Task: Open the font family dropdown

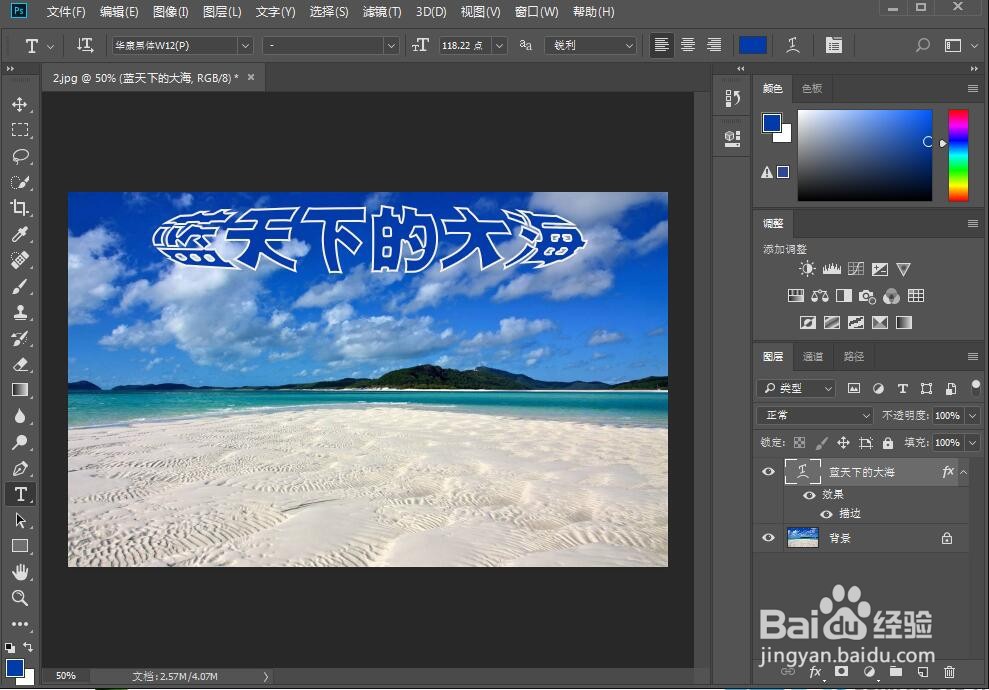Action: point(245,45)
